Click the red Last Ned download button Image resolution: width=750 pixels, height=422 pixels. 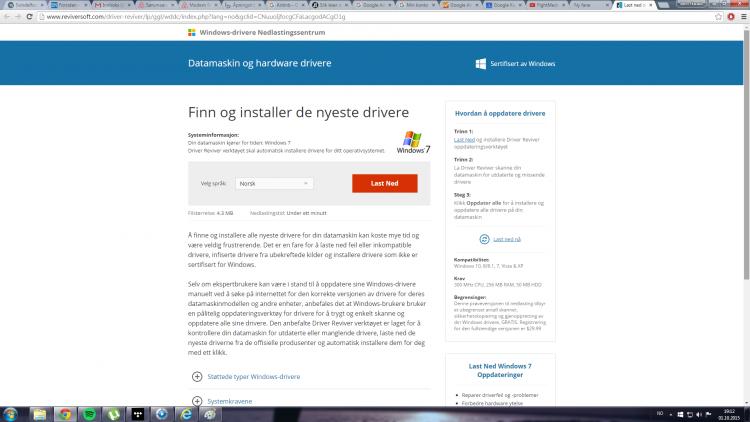385,183
